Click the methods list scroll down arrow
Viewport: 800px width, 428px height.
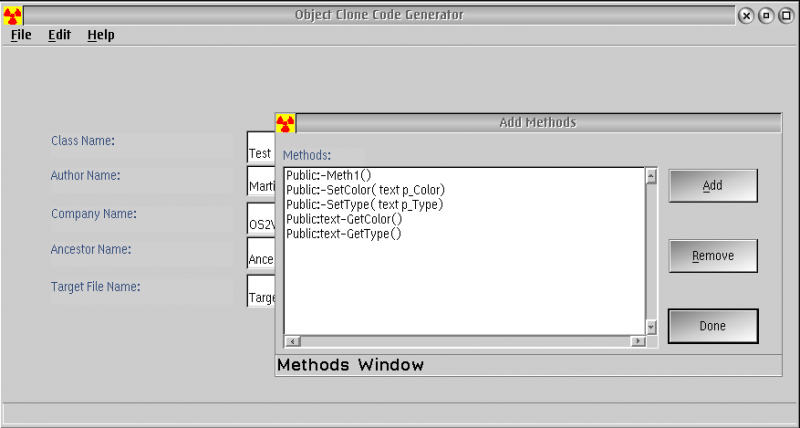point(651,327)
